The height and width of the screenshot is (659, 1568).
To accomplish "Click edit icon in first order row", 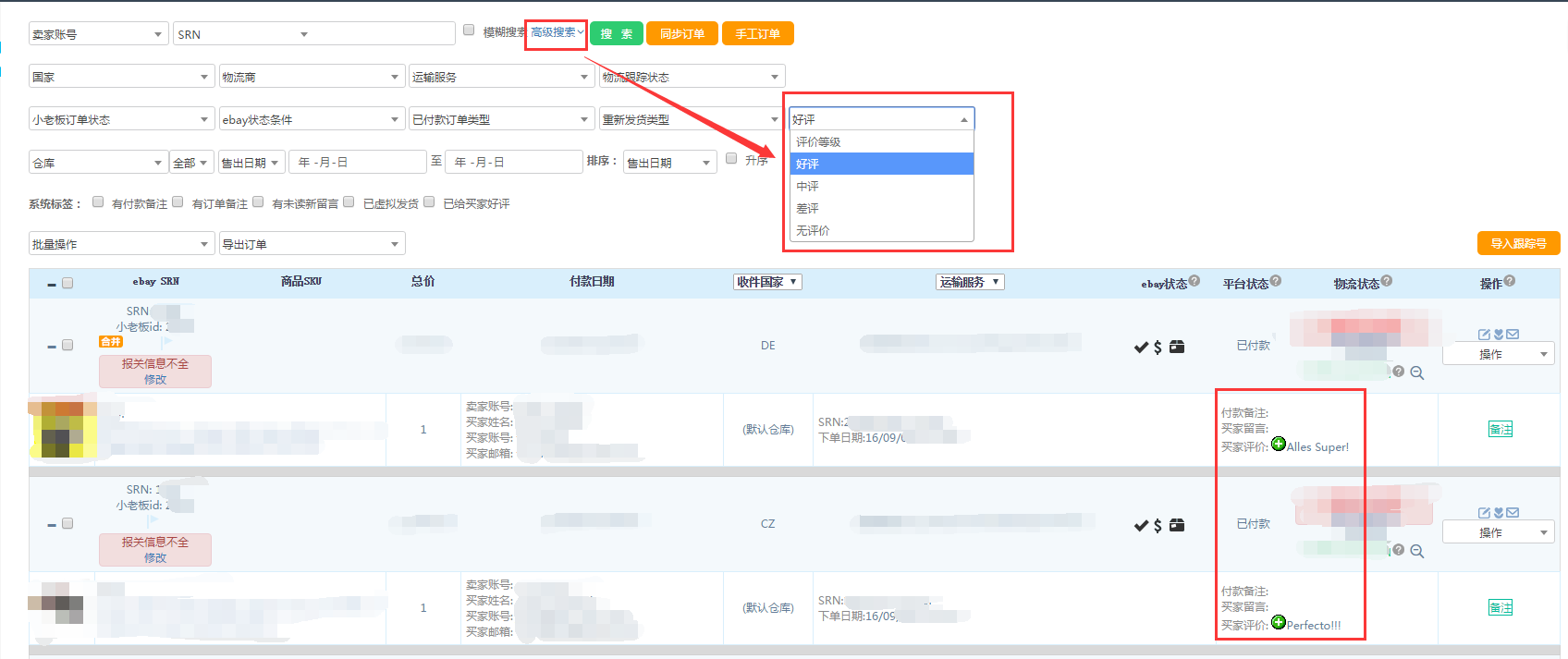I will 1484,335.
